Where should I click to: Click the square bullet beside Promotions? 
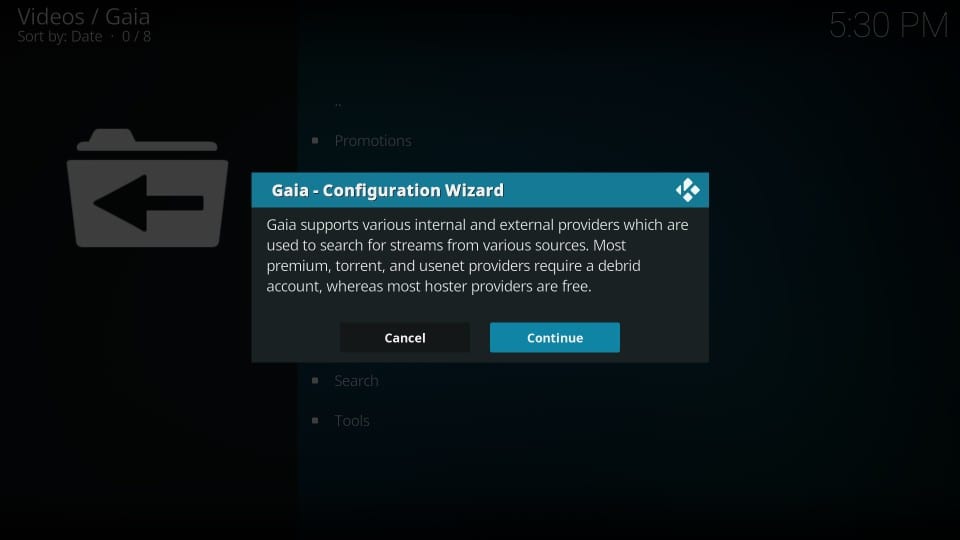pyautogui.click(x=315, y=141)
